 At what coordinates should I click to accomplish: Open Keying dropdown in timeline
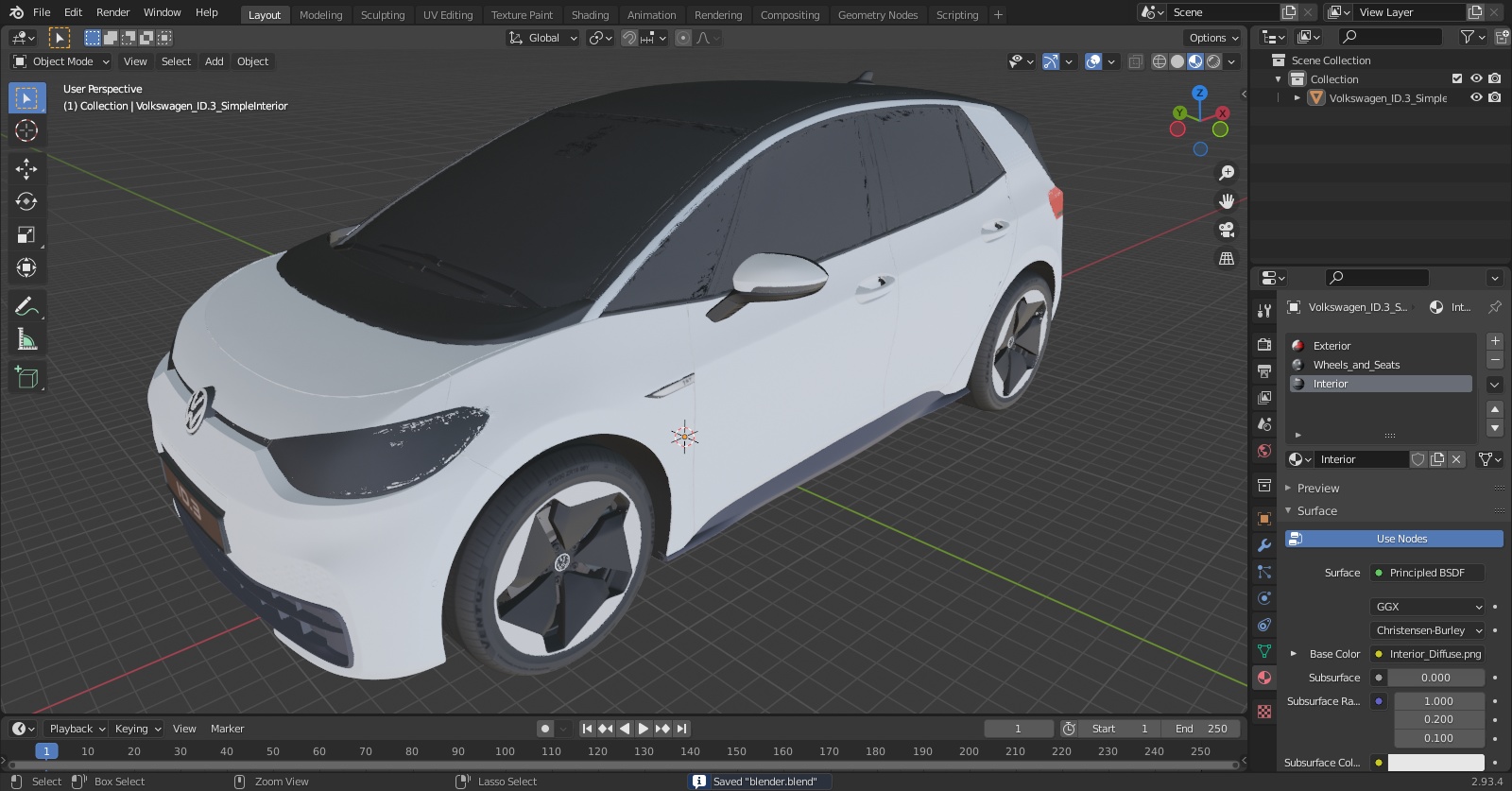[x=137, y=729]
